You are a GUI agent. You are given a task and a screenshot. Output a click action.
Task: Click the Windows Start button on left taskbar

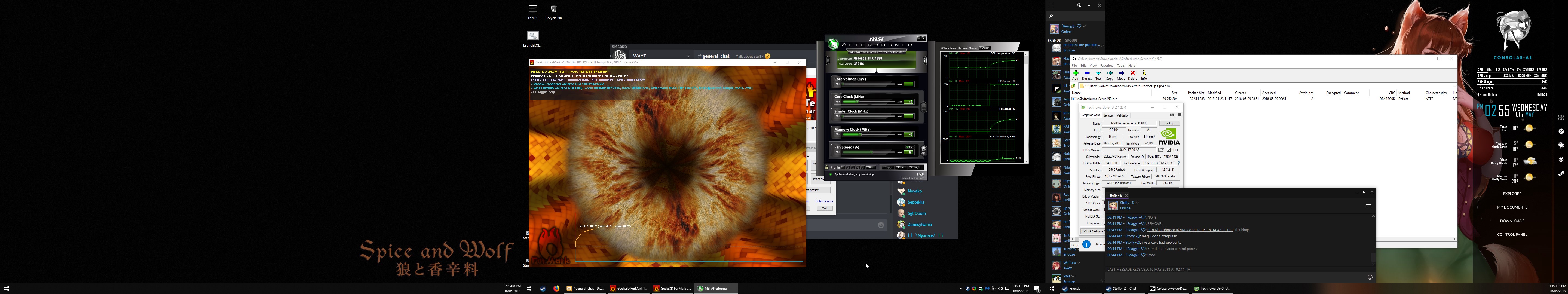tap(7, 289)
